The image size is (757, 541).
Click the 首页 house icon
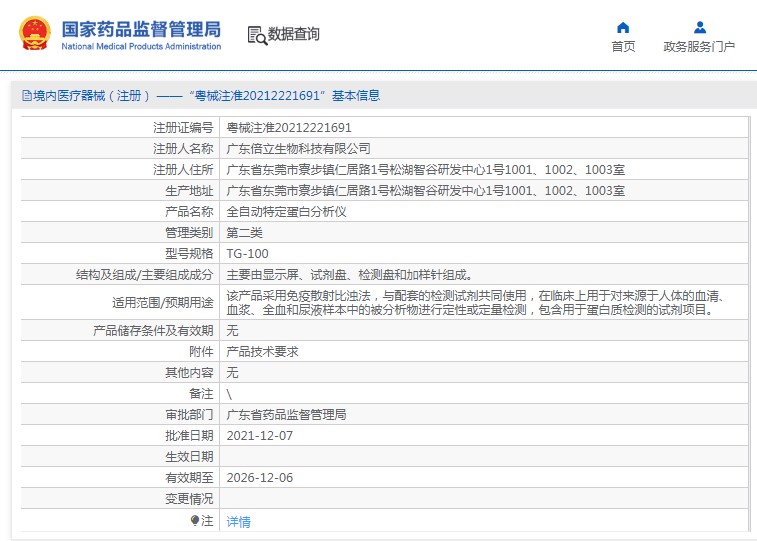tap(623, 27)
